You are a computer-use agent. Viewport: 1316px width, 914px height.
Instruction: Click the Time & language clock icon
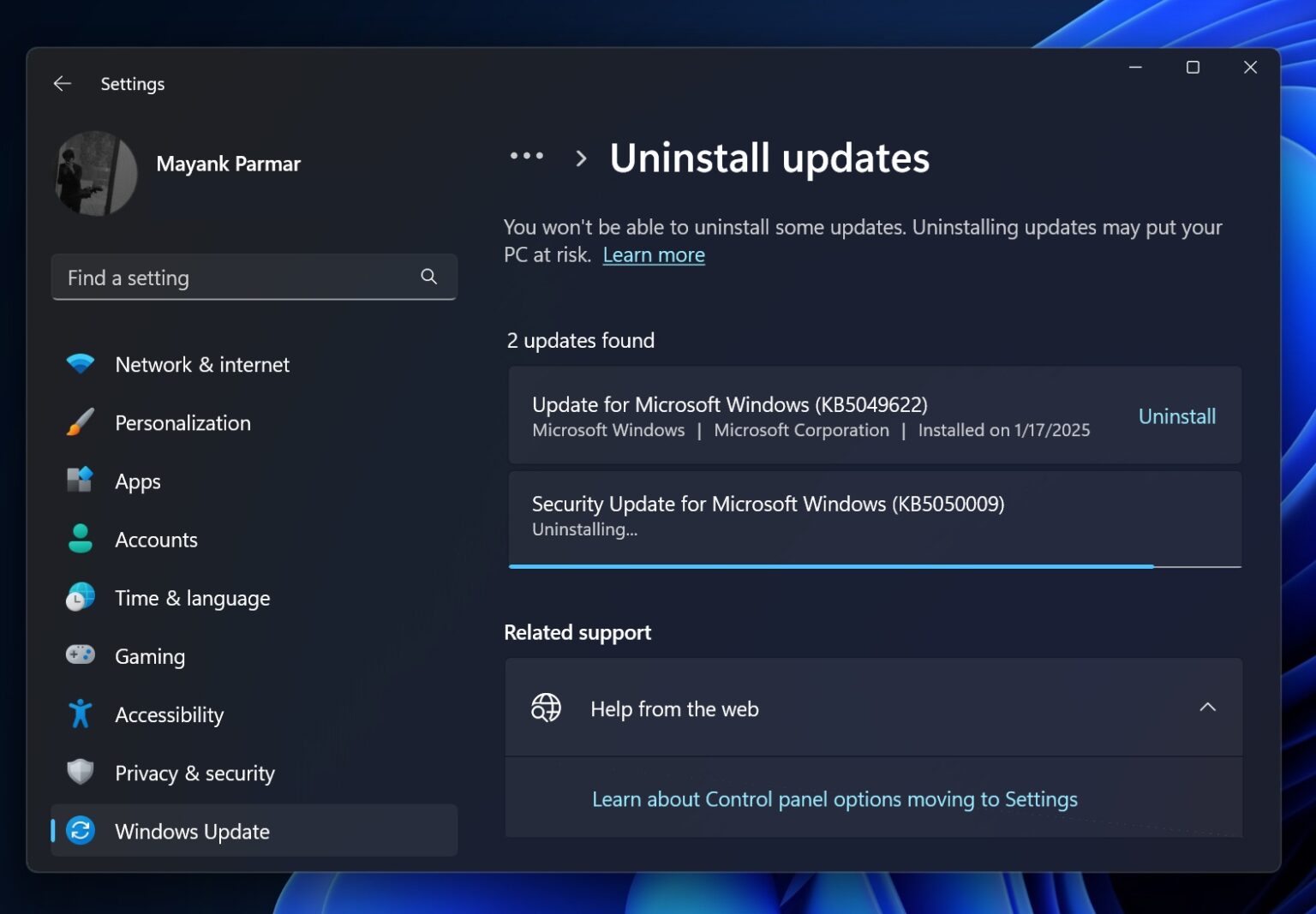(80, 597)
